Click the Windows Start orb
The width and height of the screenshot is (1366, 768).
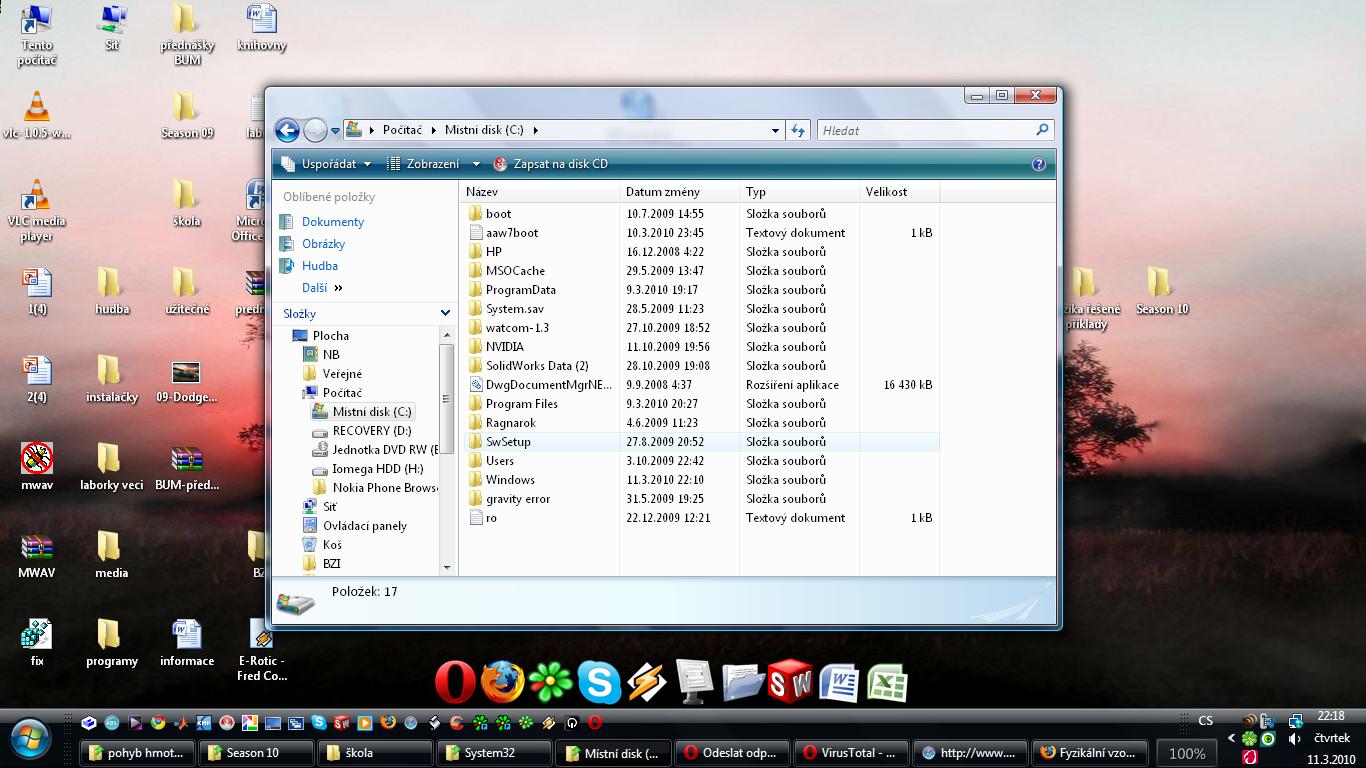pyautogui.click(x=31, y=738)
